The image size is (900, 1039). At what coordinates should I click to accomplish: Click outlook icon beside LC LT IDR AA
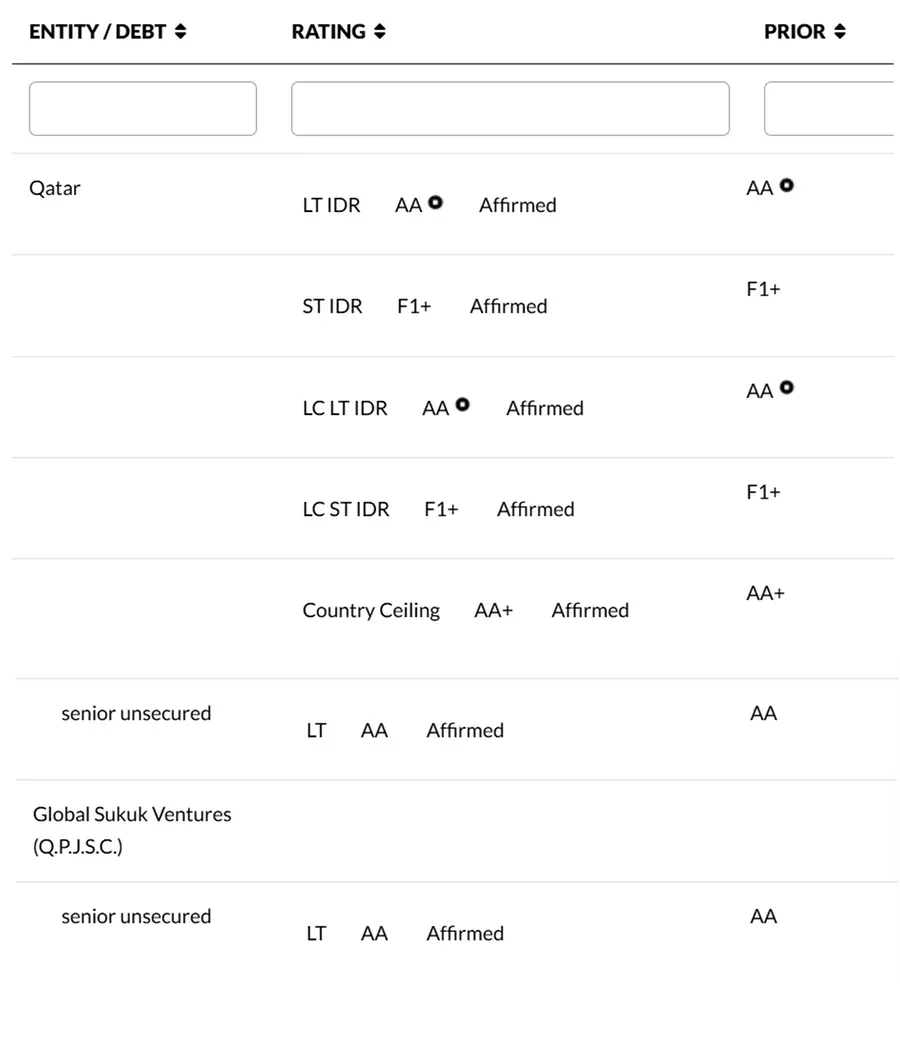462,405
